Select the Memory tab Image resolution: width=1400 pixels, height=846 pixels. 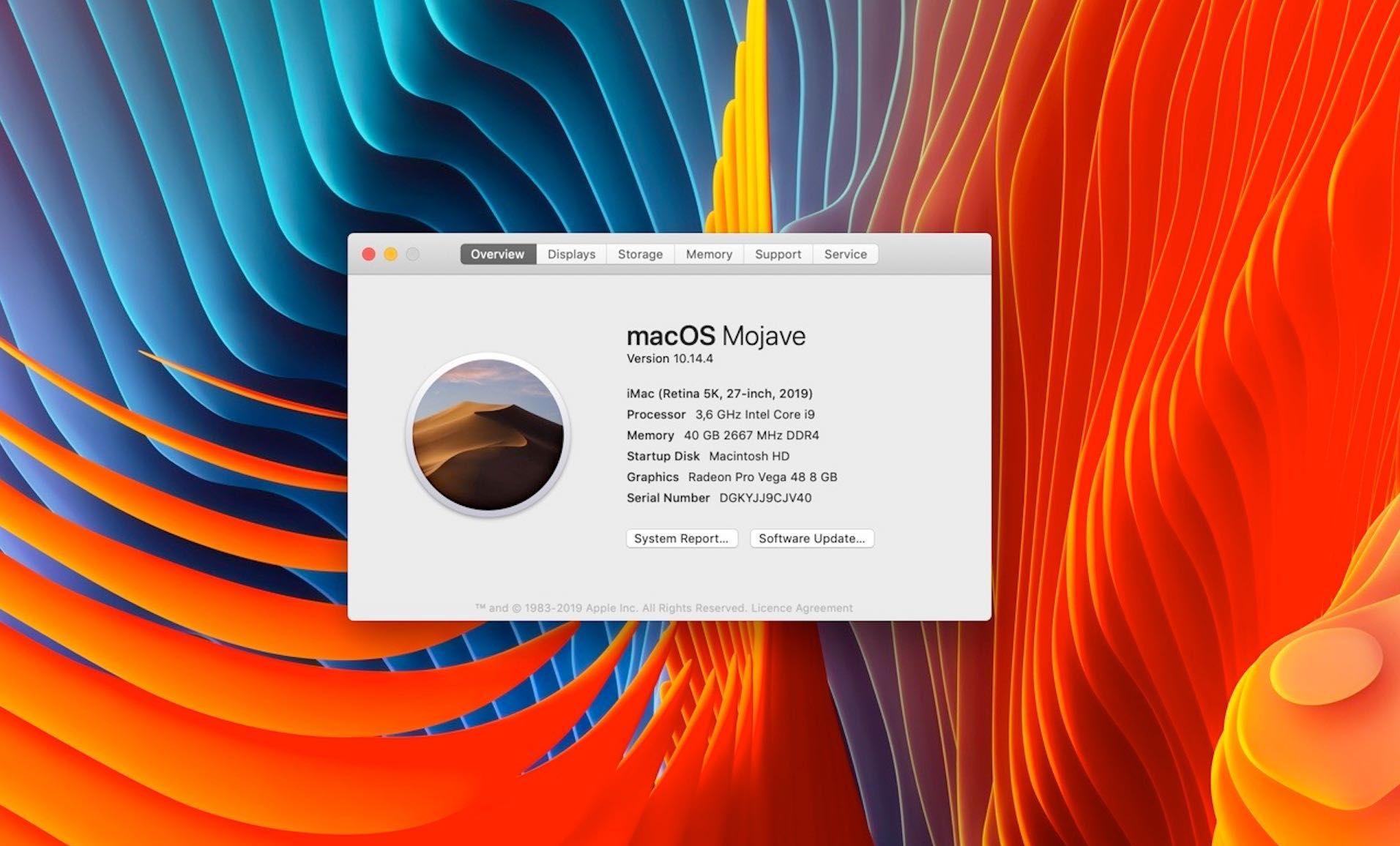pyautogui.click(x=709, y=254)
